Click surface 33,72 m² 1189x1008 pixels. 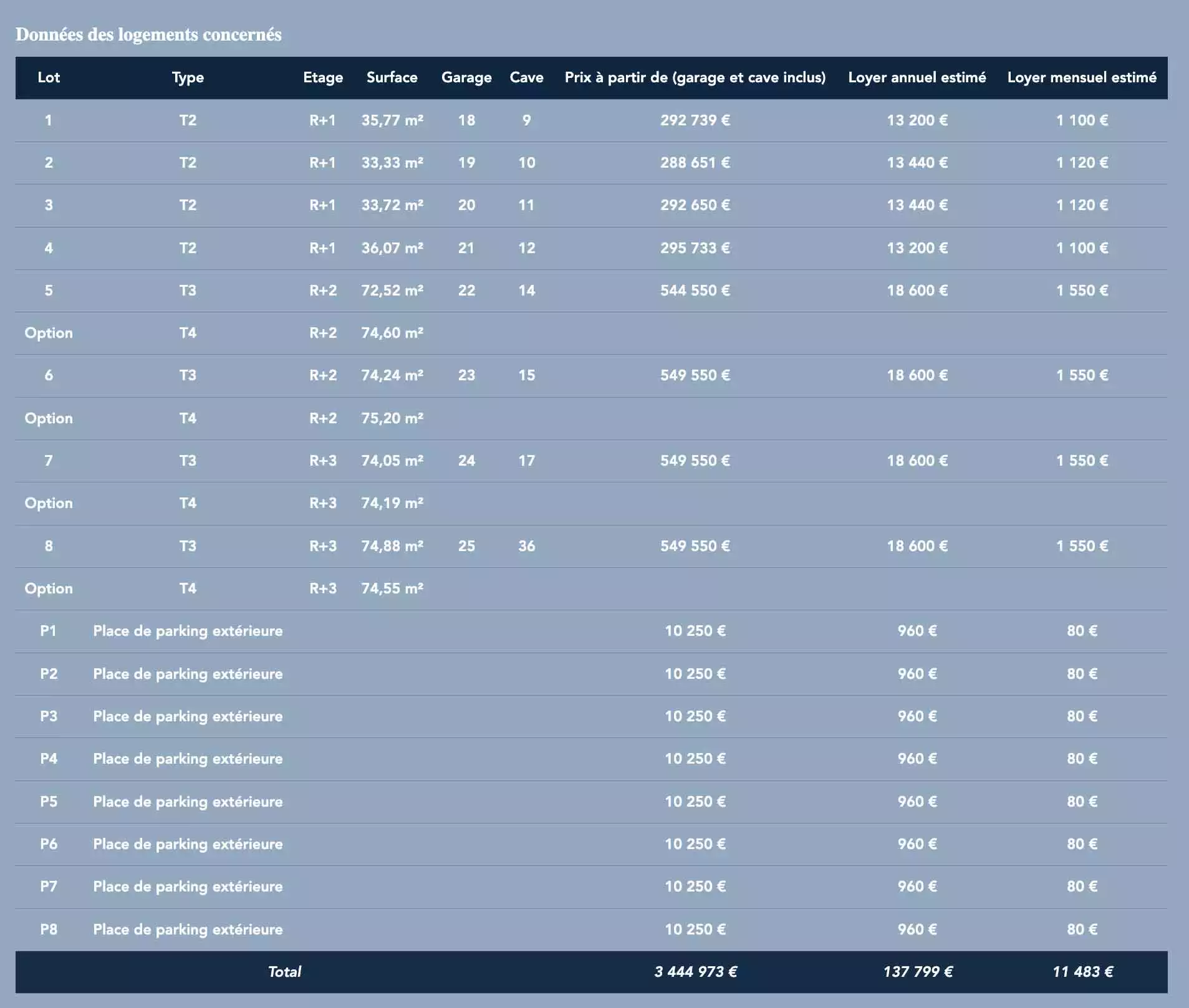[392, 205]
